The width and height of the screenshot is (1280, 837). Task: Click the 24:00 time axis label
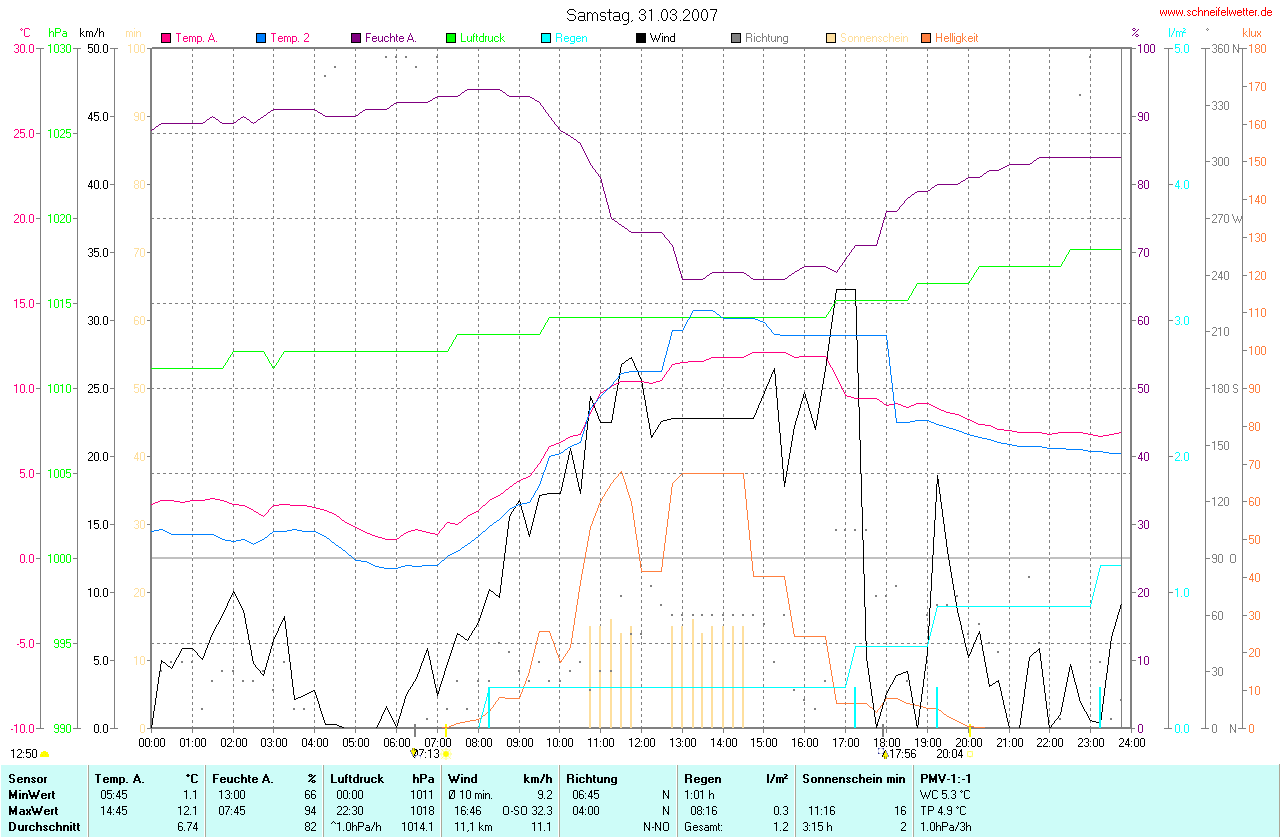pos(1131,742)
